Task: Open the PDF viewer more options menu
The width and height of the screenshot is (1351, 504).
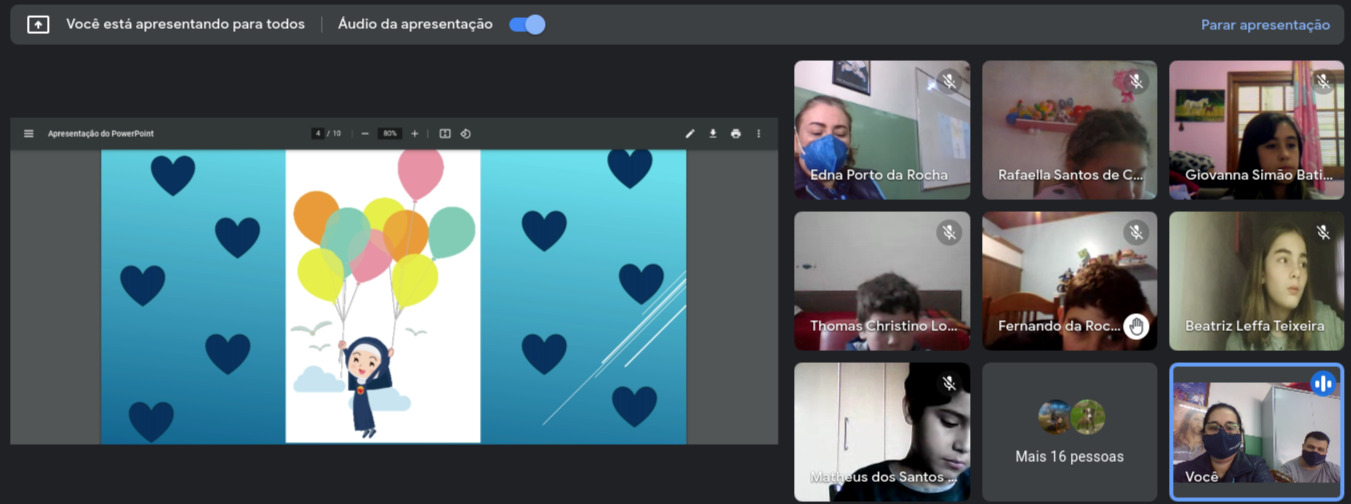Action: point(759,134)
